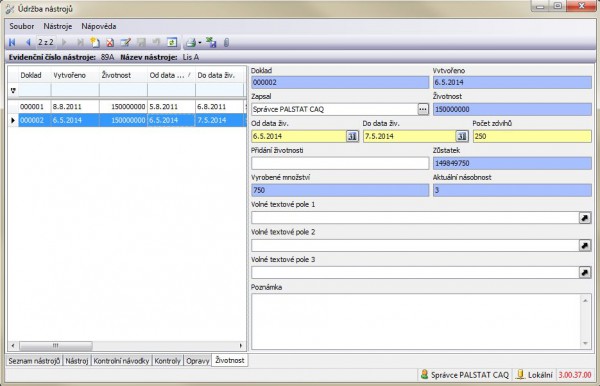Screen dimensions: 600x386
Task: Switch to Nástroj tab
Action: click(77, 361)
